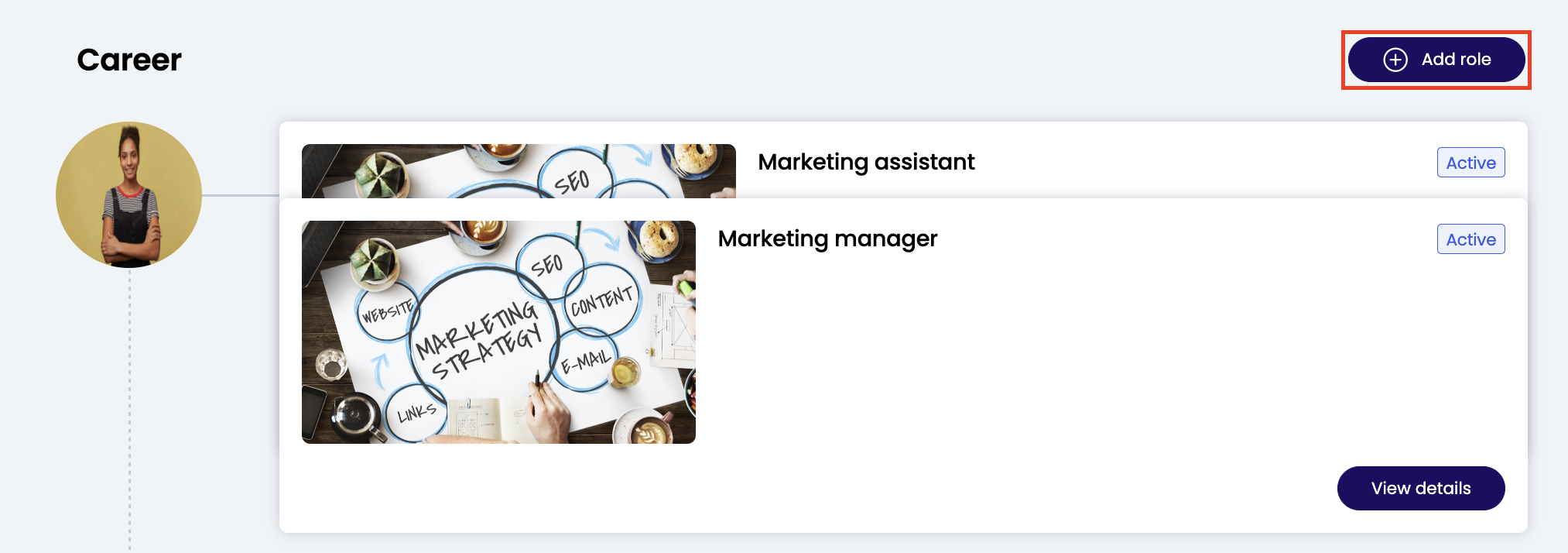This screenshot has height=553, width=1568.
Task: Open the Marketing assistant cover image
Action: point(518,171)
